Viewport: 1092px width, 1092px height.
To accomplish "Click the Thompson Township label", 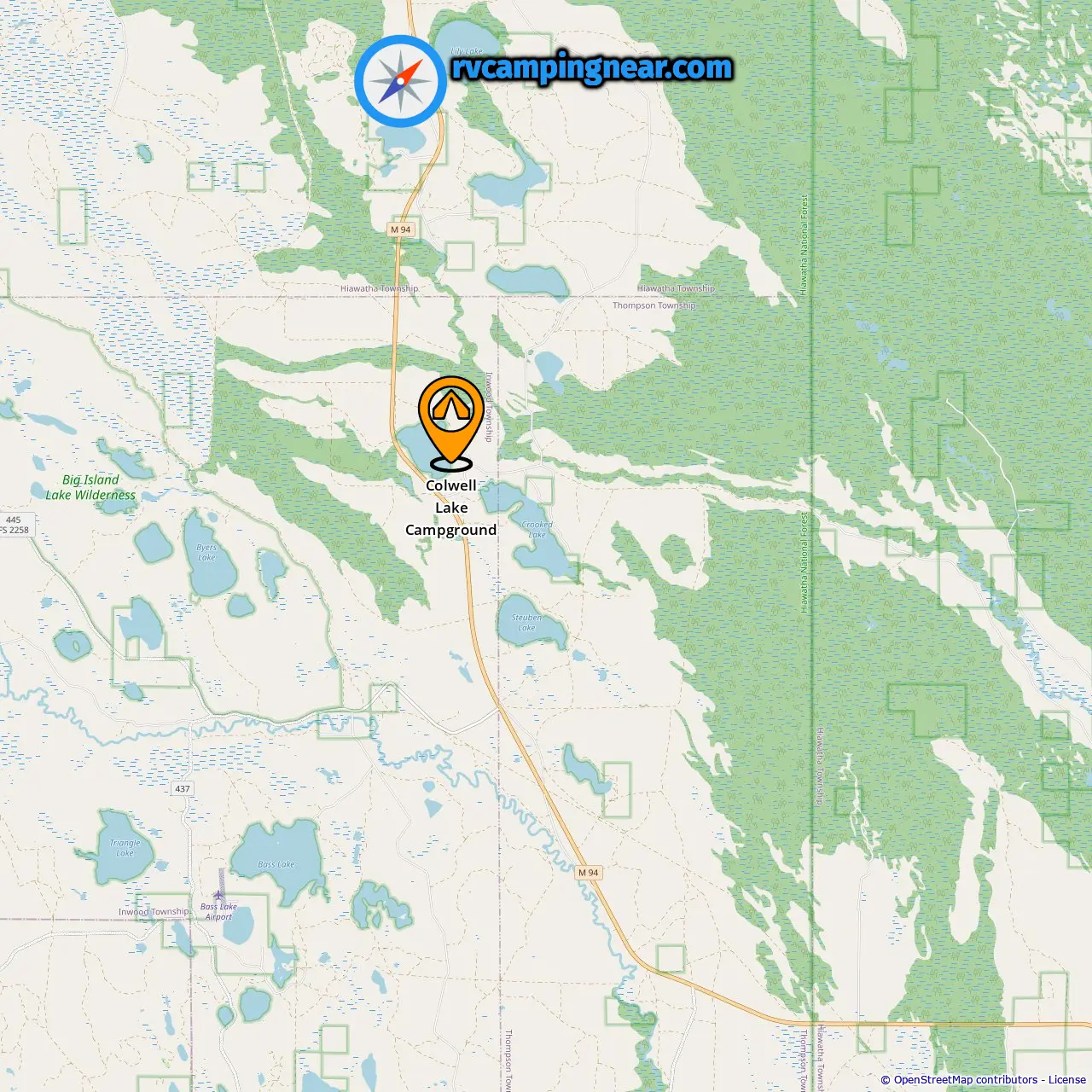I will (x=654, y=305).
